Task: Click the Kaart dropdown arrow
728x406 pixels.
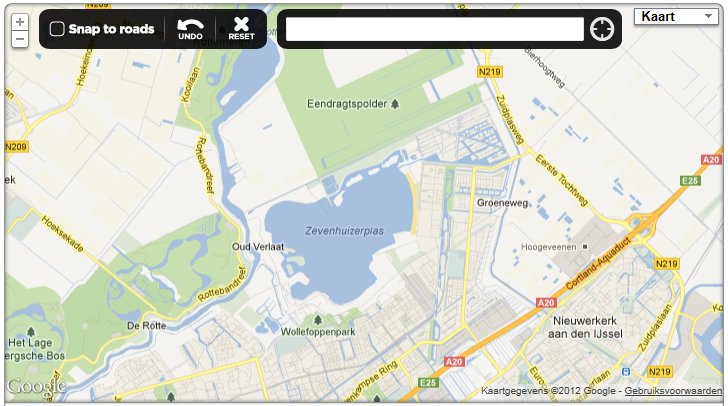Action: click(x=708, y=16)
